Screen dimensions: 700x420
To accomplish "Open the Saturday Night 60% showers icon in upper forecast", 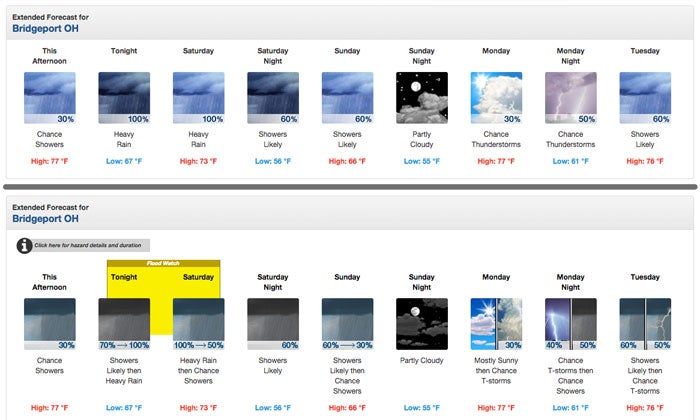I will (272, 98).
